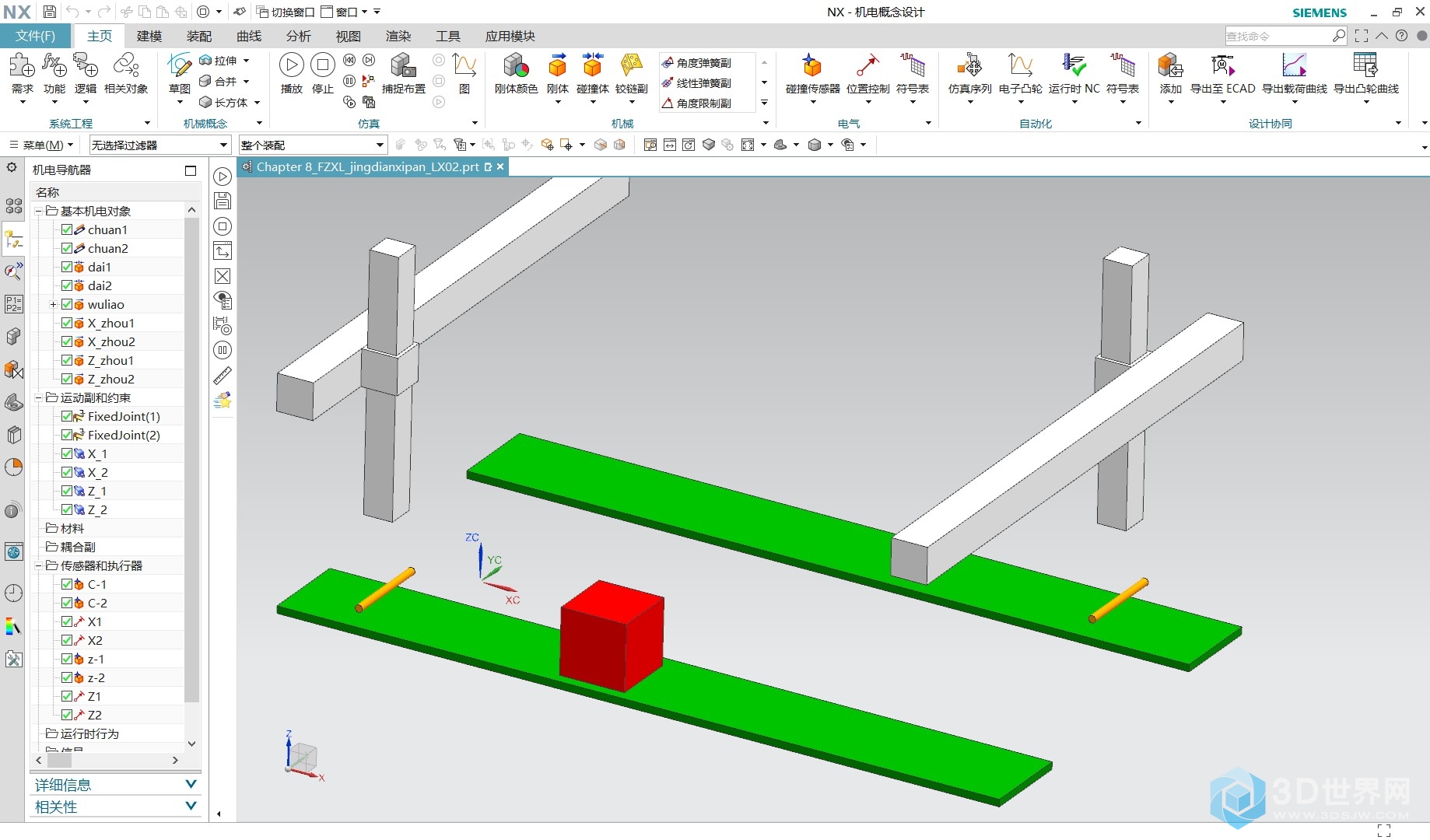Click the 切换窗口 button
The height and width of the screenshot is (840, 1430).
click(286, 12)
